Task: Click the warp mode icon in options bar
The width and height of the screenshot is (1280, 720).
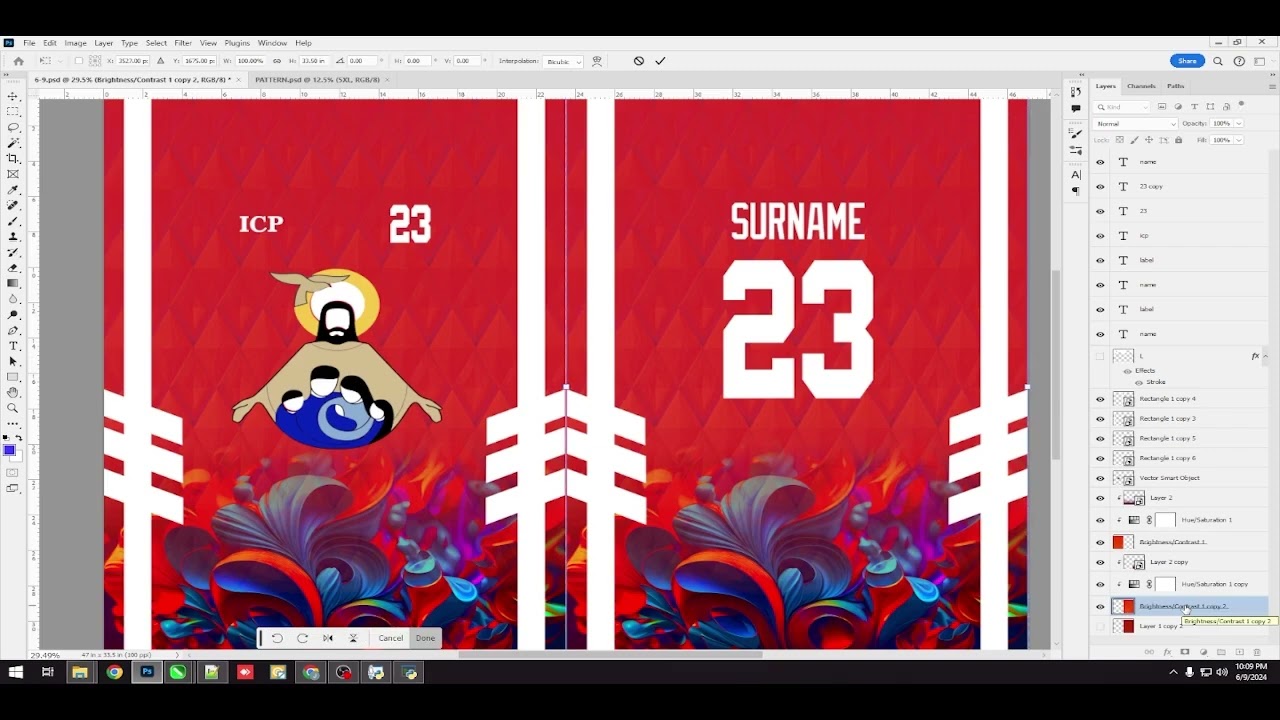Action: 597,61
